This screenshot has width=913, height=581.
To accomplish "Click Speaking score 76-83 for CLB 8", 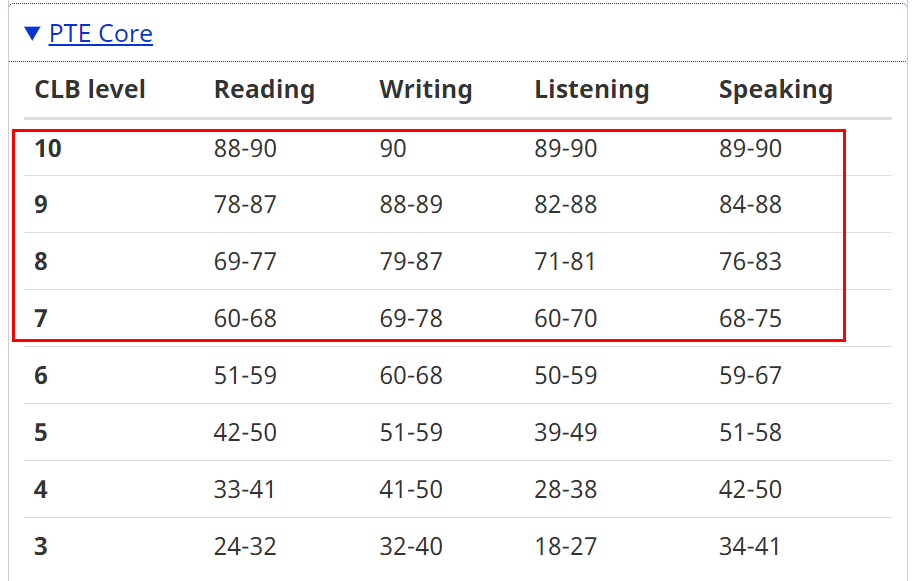I will click(x=750, y=262).
